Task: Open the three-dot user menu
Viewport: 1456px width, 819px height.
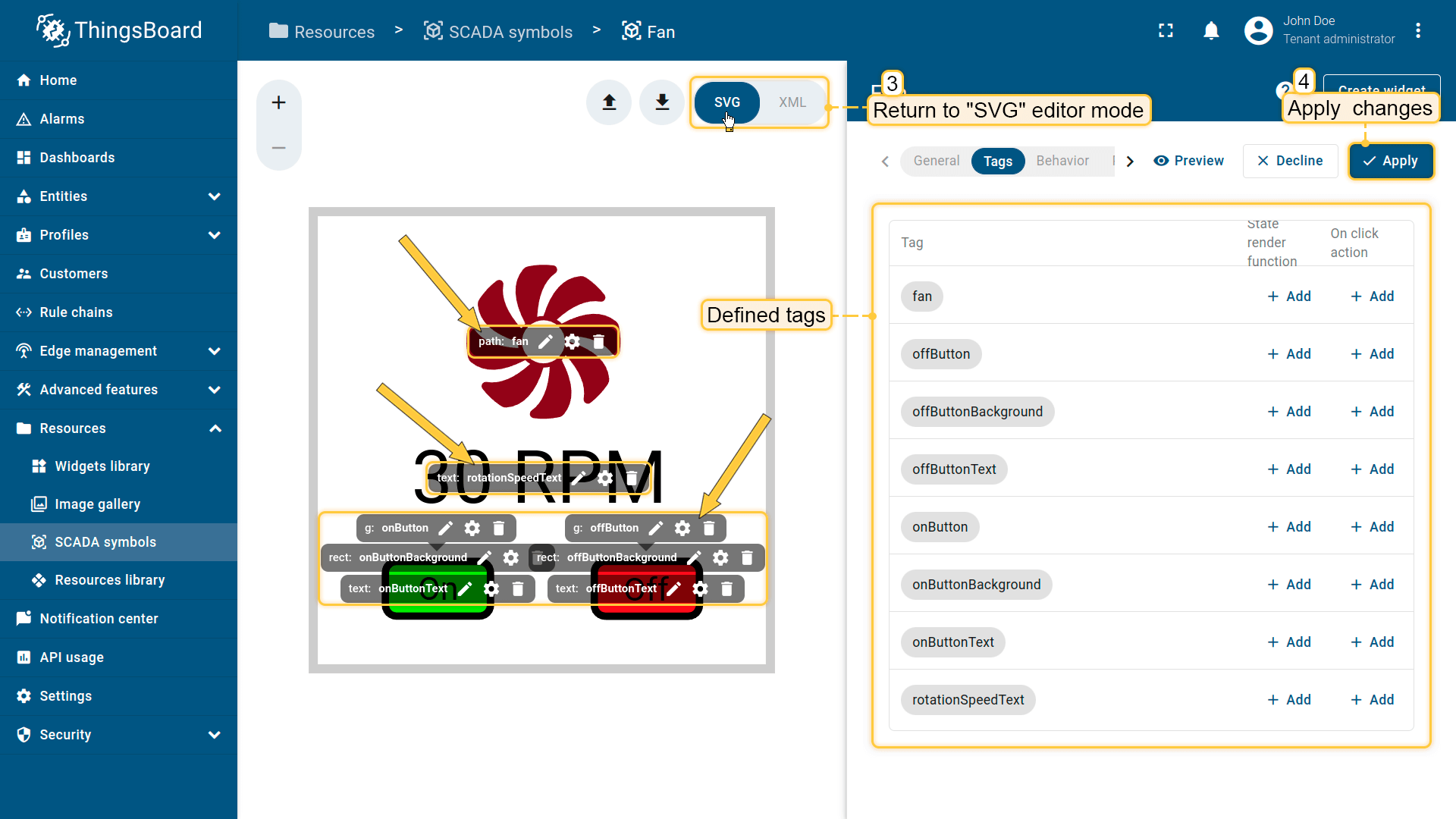Action: [x=1417, y=31]
